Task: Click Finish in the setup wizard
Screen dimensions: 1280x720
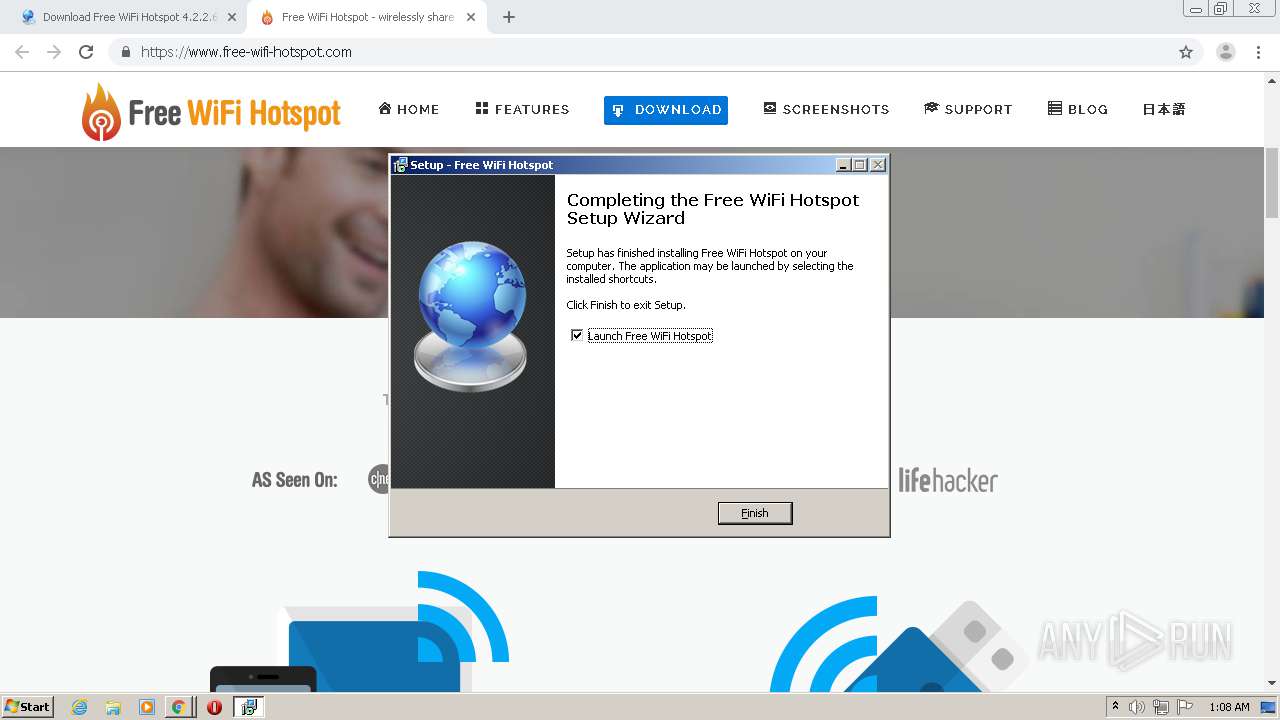Action: click(755, 513)
